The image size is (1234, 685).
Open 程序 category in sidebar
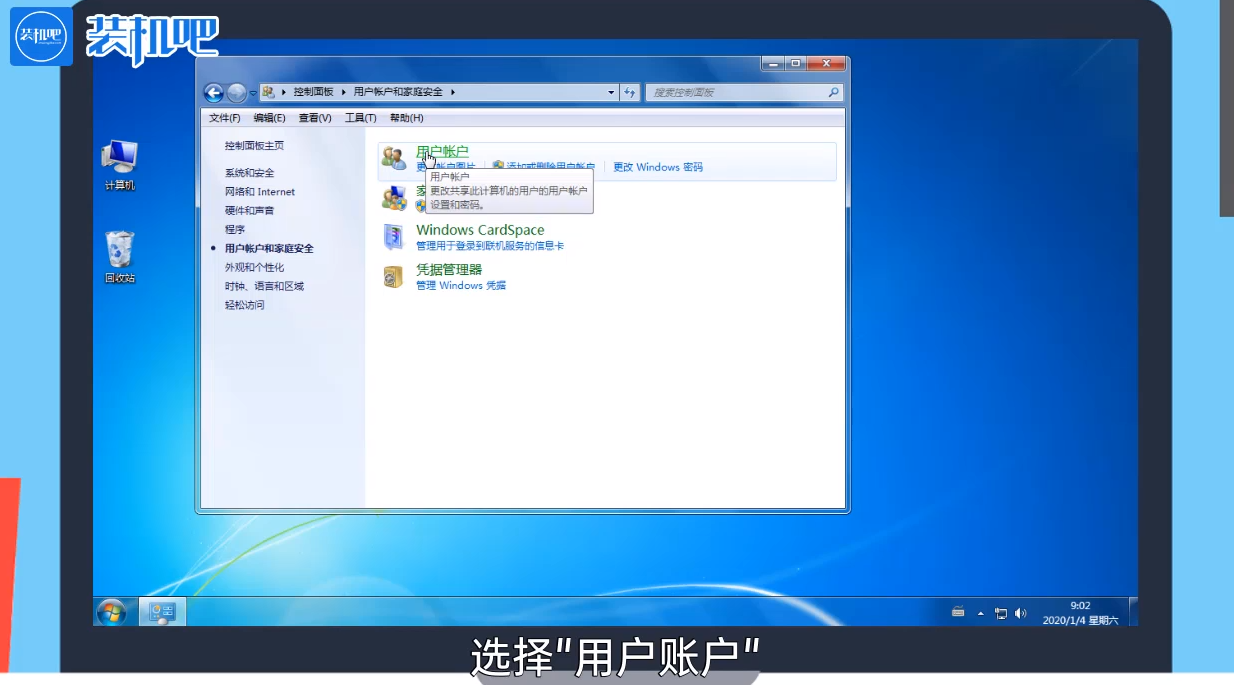tap(234, 230)
